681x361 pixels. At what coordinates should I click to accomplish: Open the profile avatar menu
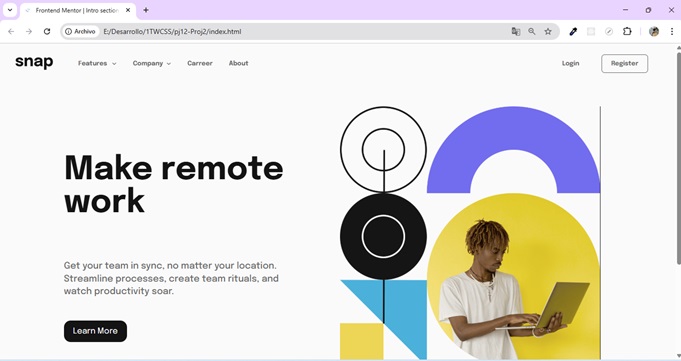click(654, 31)
